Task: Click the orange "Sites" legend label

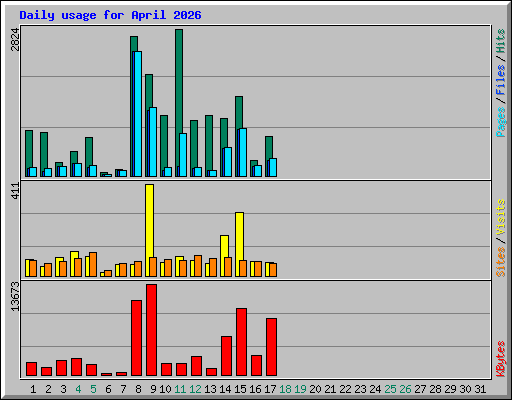Action: coord(501,262)
